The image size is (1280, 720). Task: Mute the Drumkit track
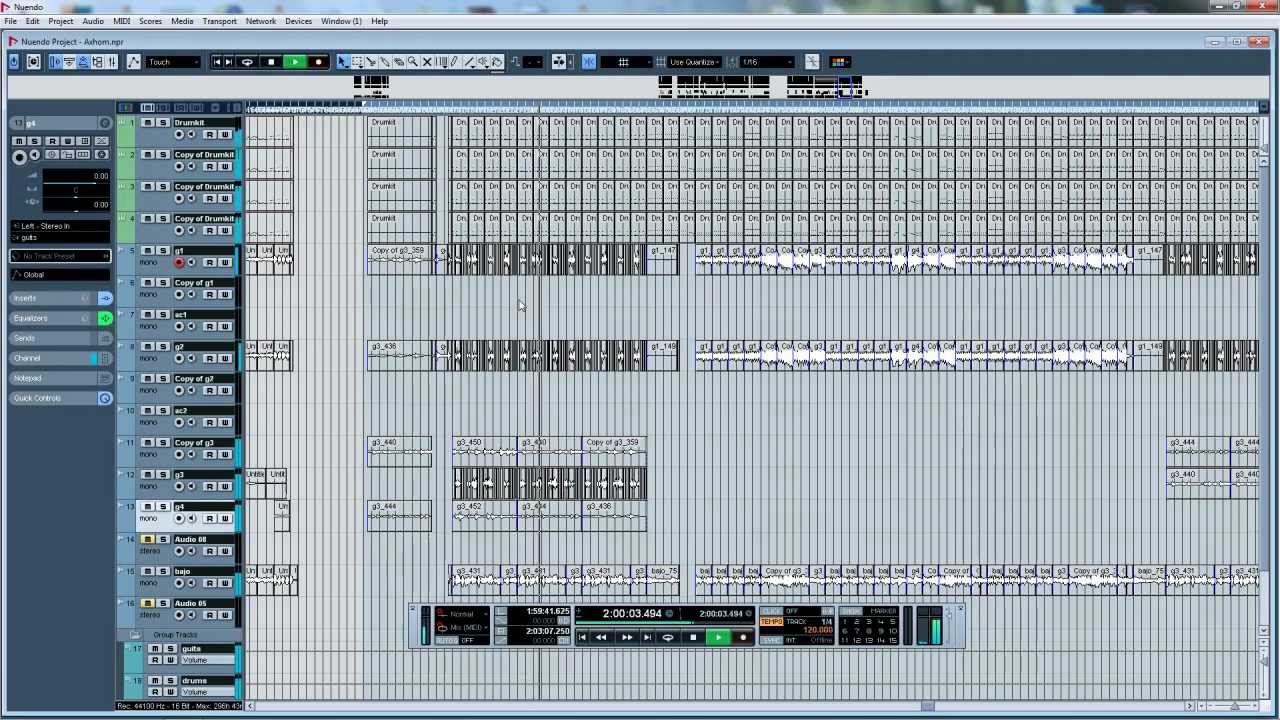point(147,123)
